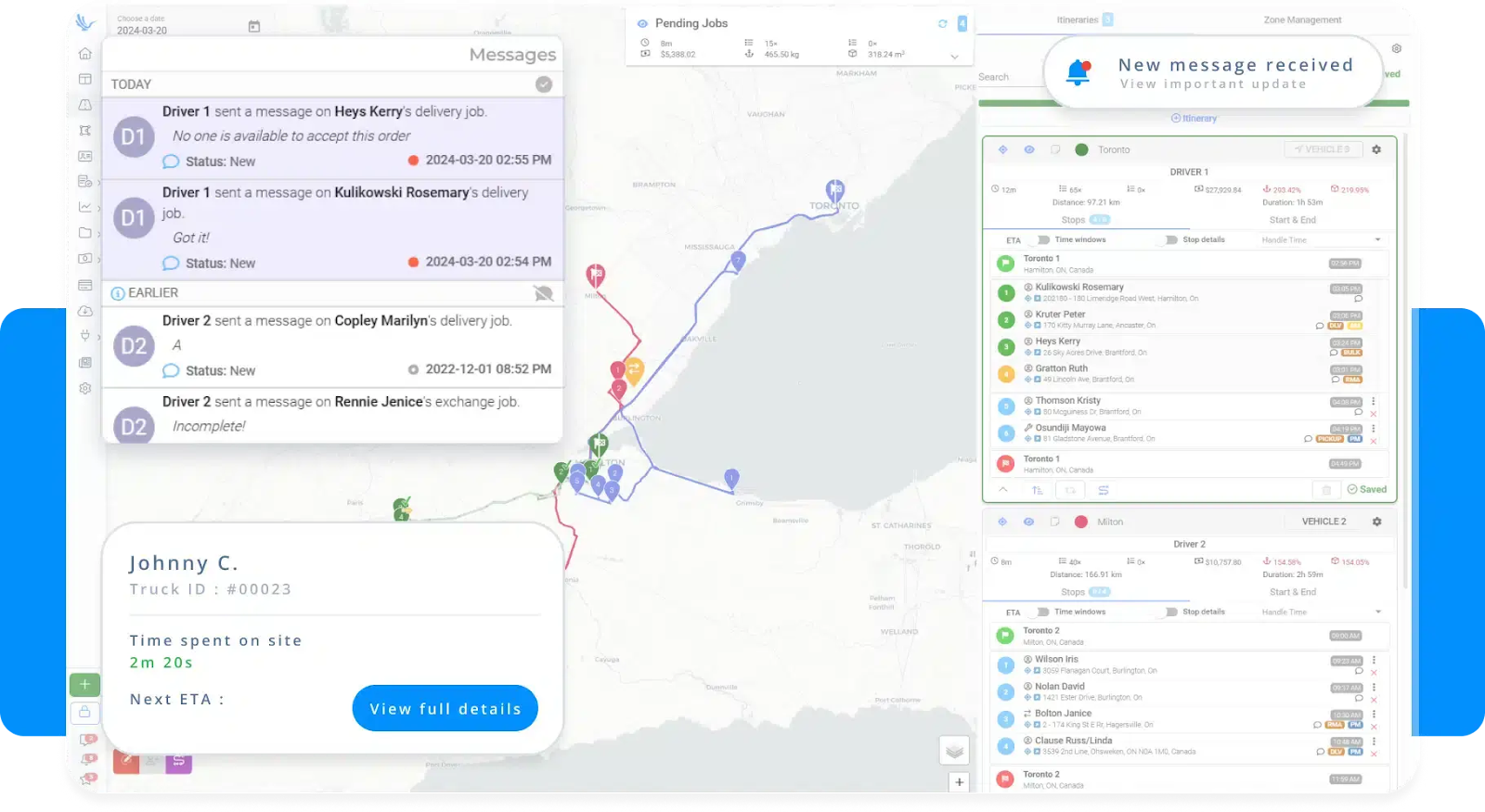Open the calendar date picker icon
The width and height of the screenshot is (1485, 812).
coord(254,27)
